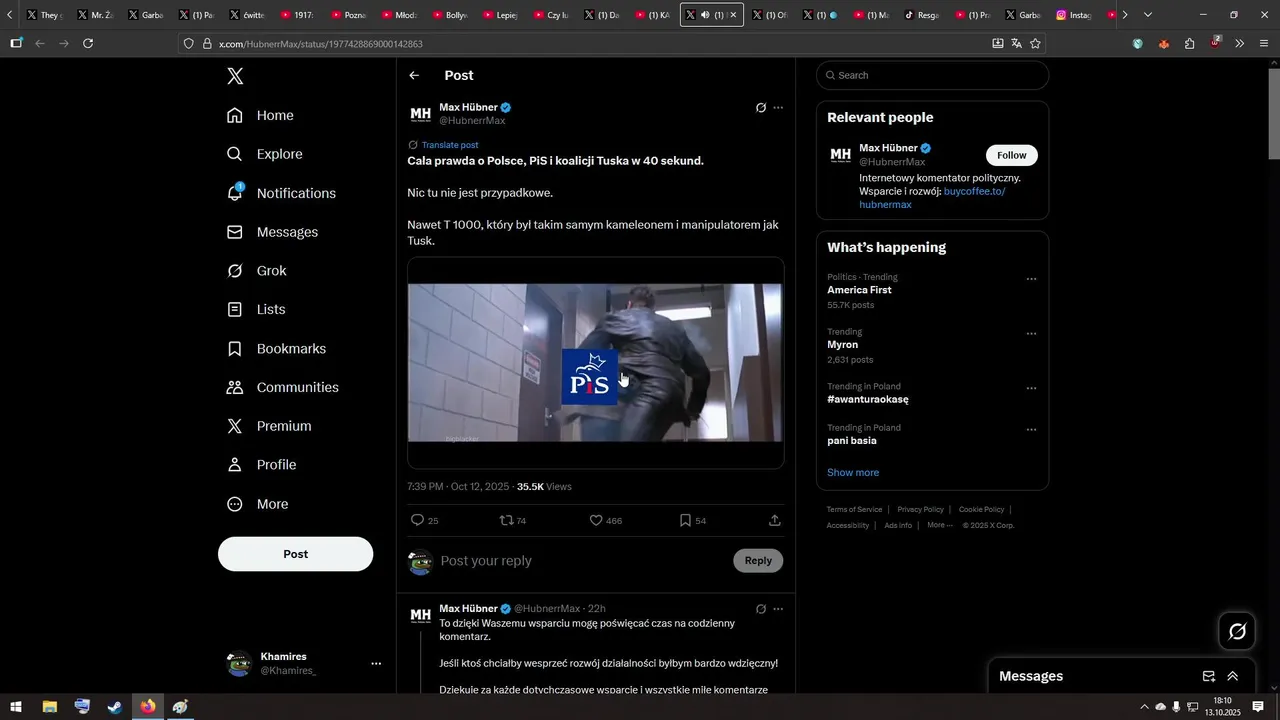Click Show more under What's happening
The image size is (1280, 720).
click(853, 473)
